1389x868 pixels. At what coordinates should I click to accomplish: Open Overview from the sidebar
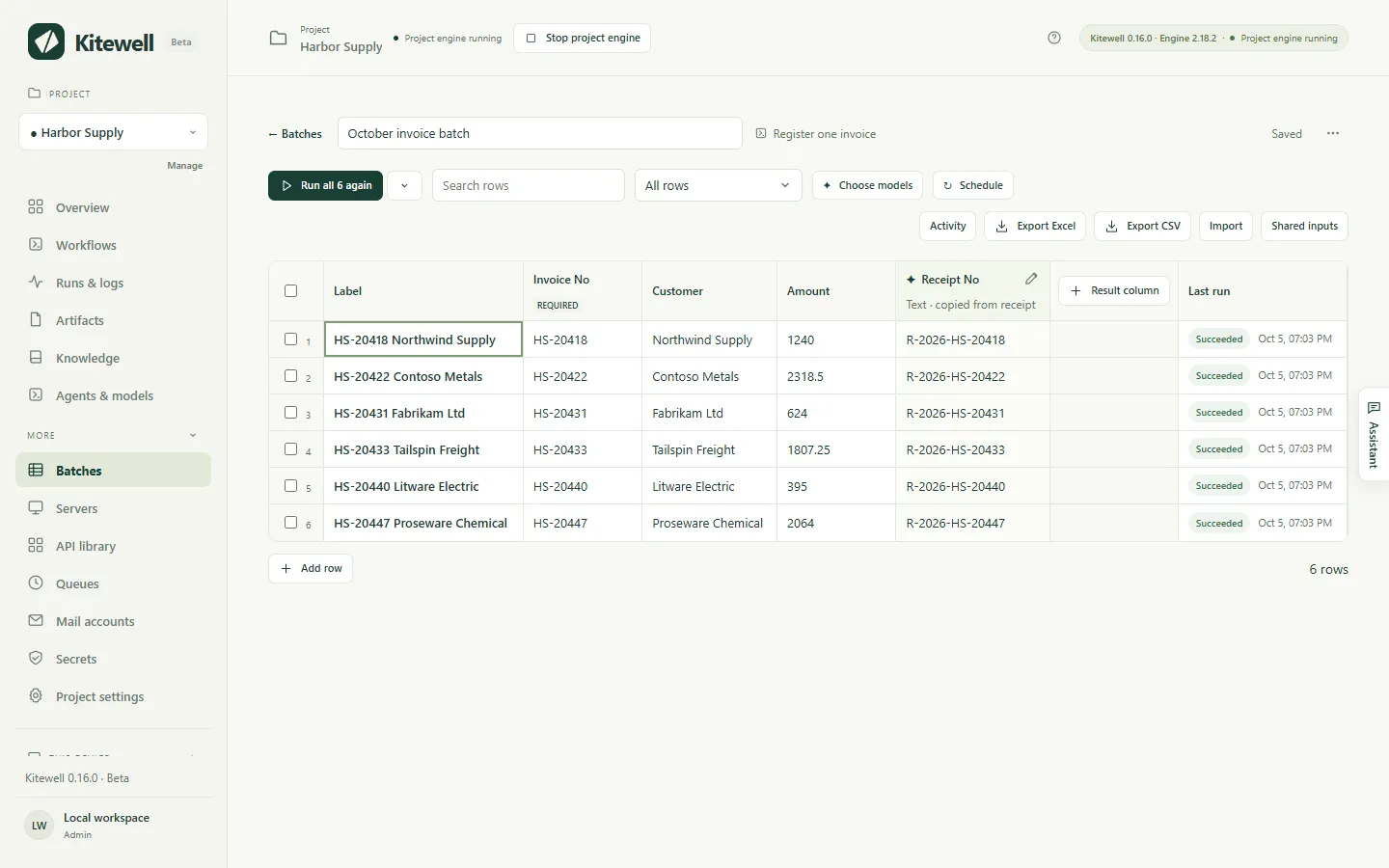(x=113, y=207)
